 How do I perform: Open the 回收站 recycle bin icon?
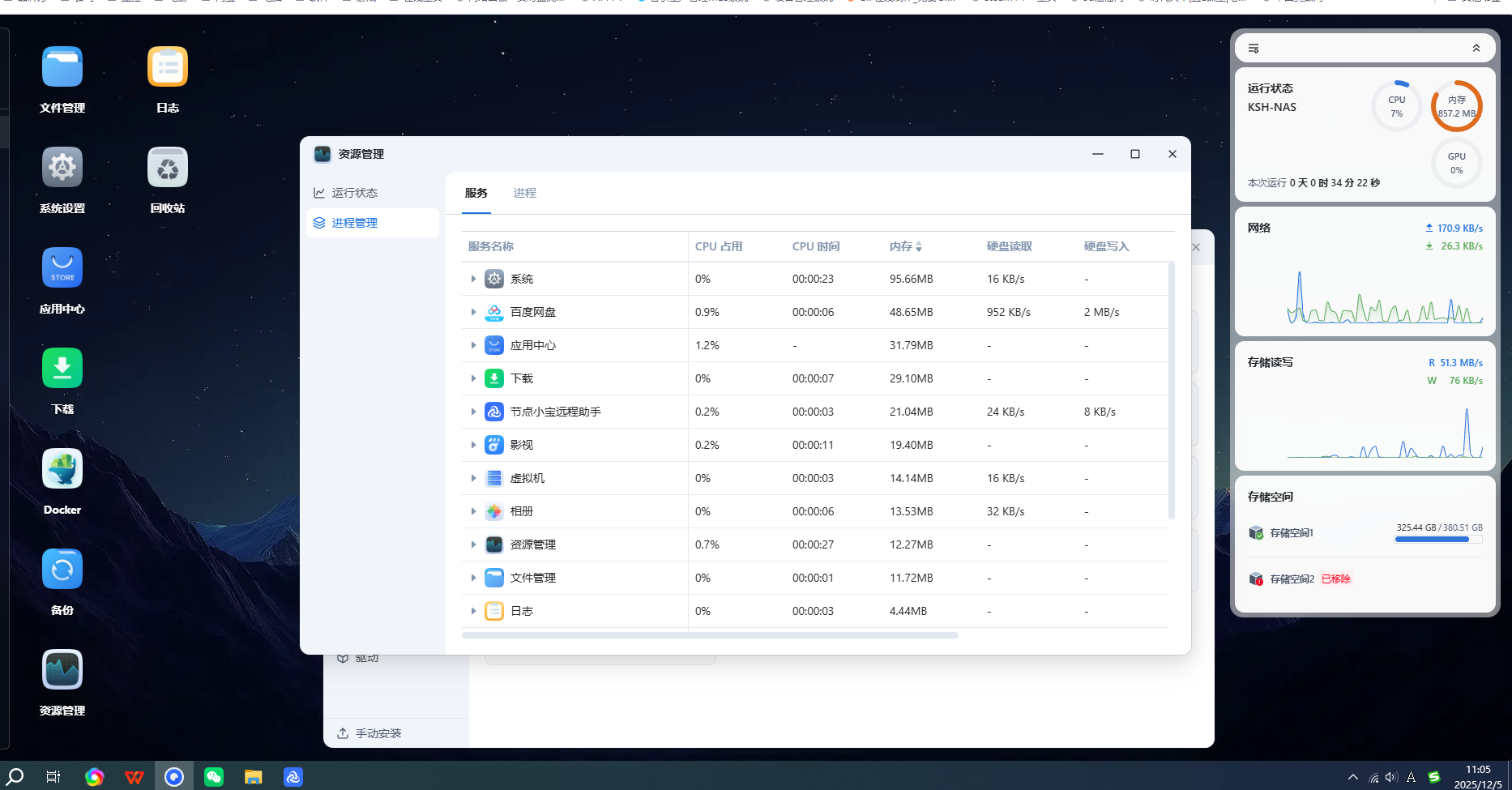[x=168, y=168]
